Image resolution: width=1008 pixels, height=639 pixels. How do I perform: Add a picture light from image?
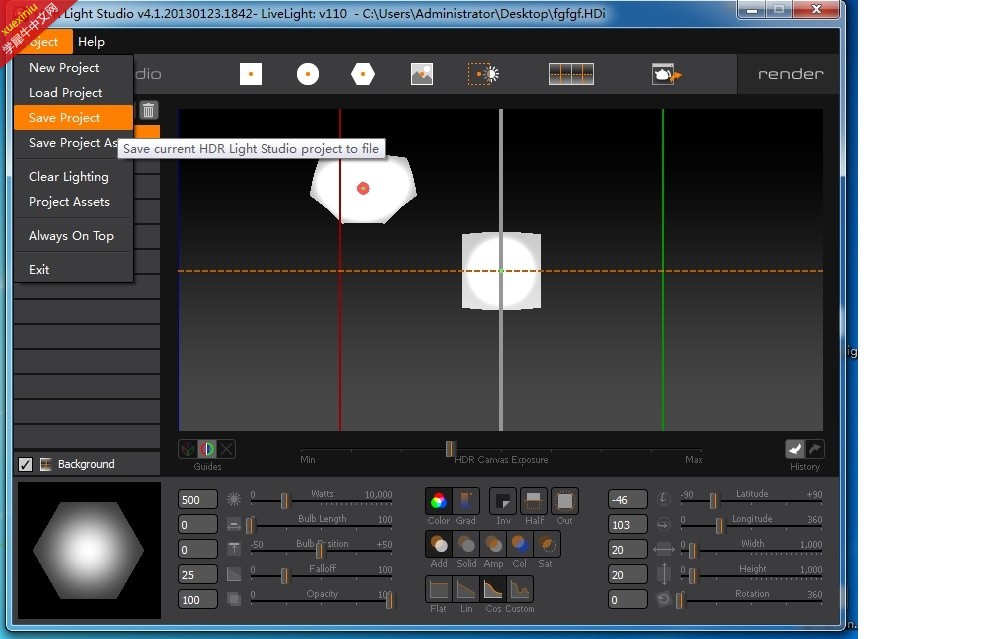pyautogui.click(x=422, y=74)
